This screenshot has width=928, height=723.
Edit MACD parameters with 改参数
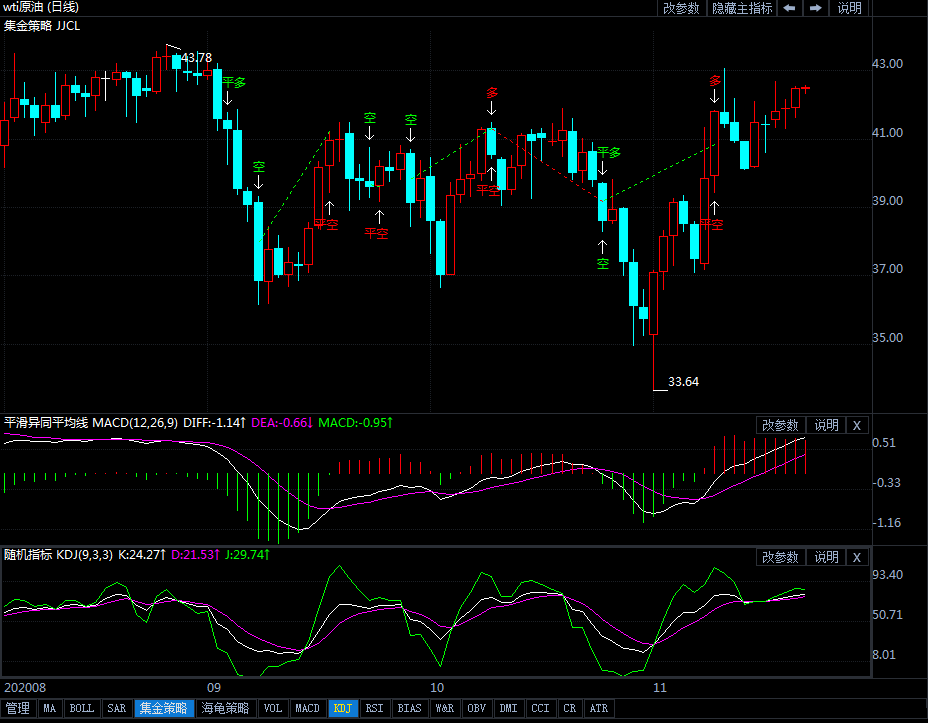[780, 425]
